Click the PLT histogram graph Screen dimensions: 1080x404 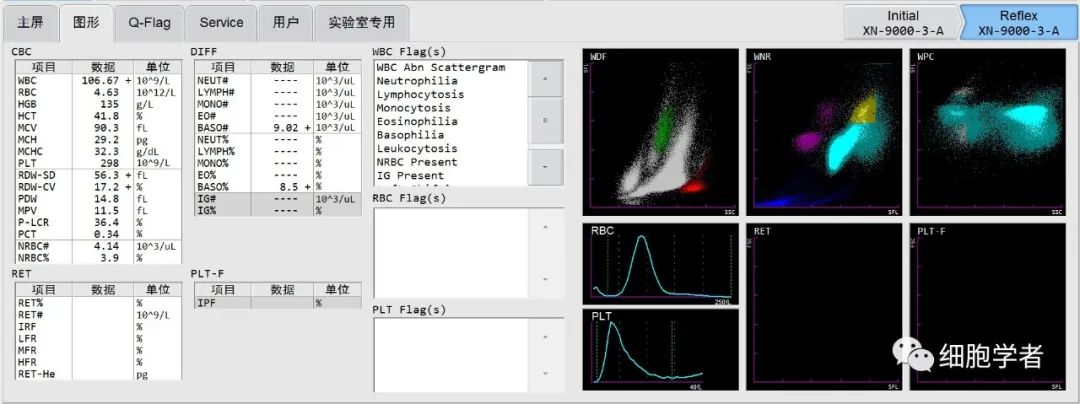point(661,350)
